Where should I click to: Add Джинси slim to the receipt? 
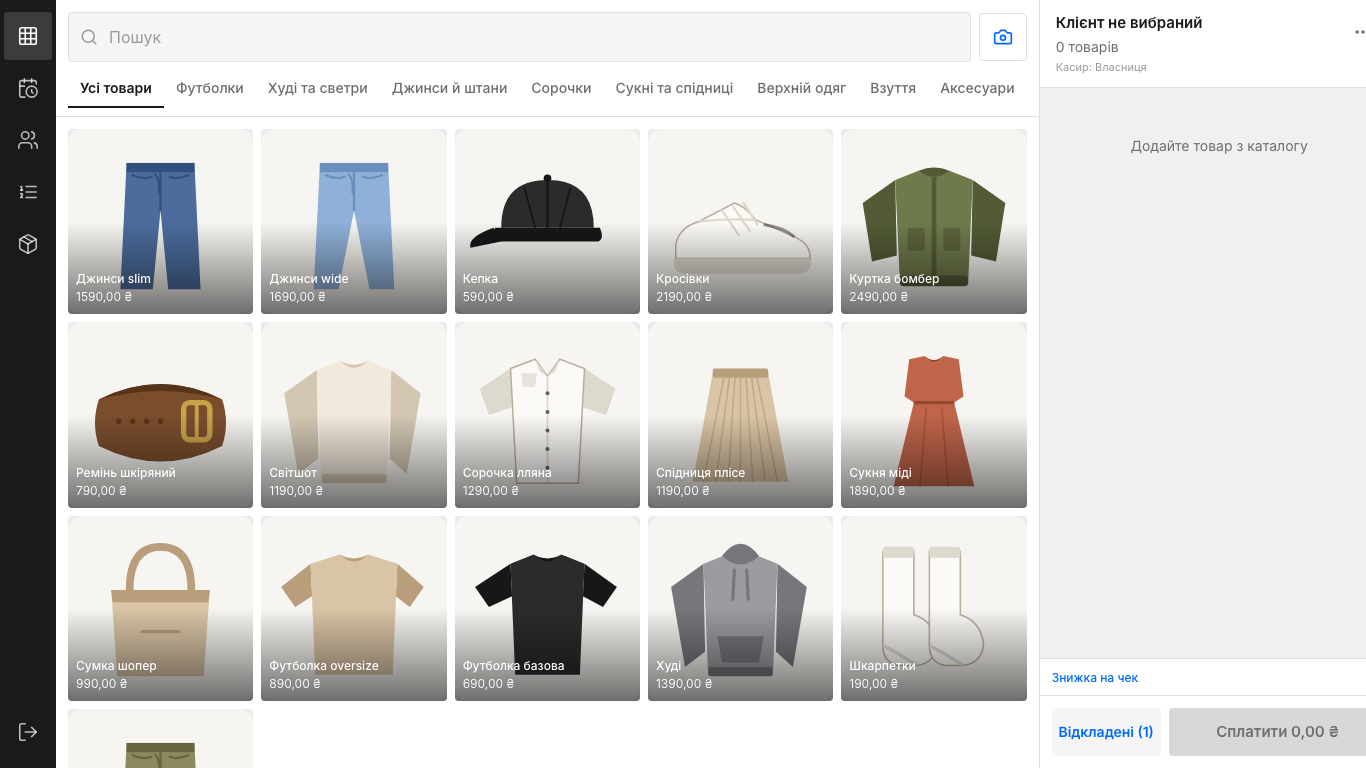pyautogui.click(x=160, y=222)
